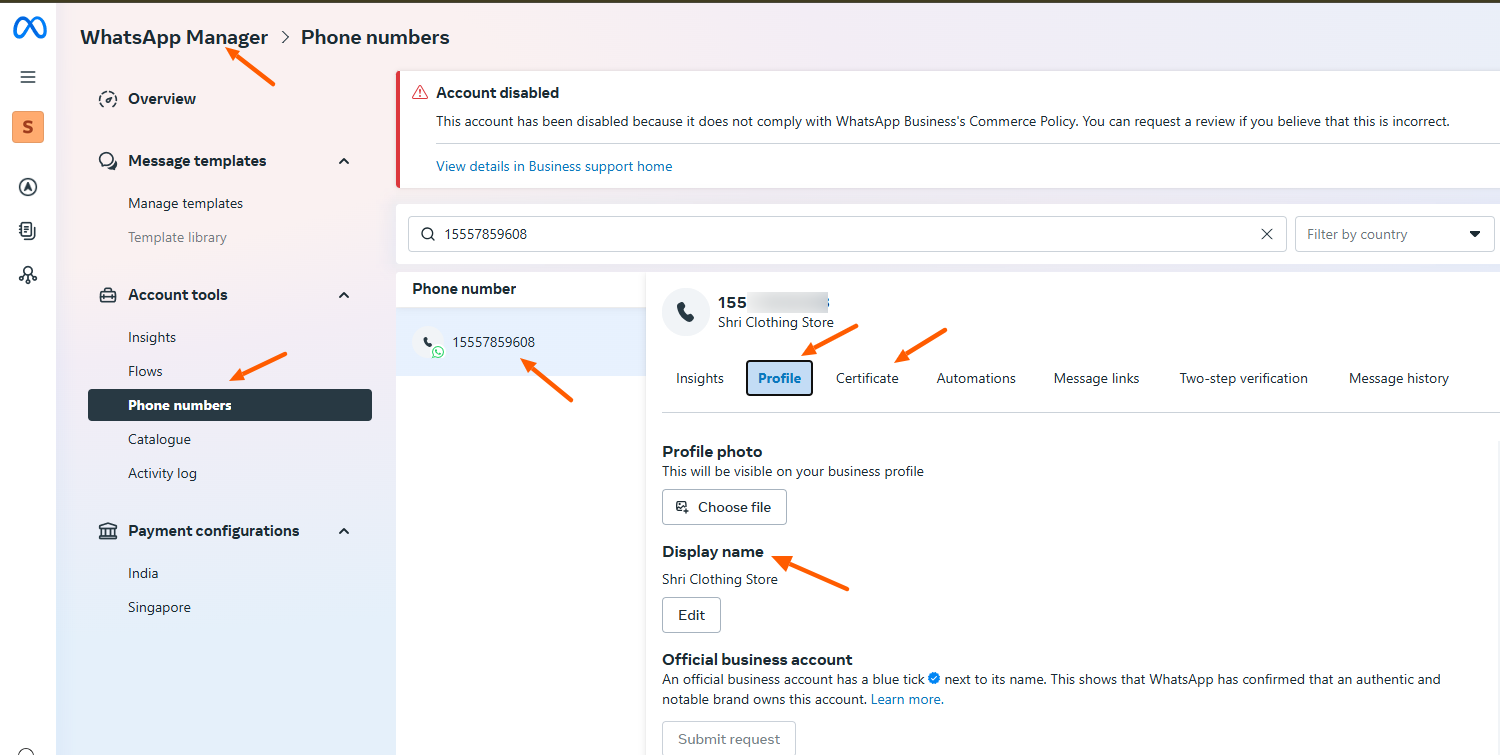Collapse the Message templates section

point(344,161)
